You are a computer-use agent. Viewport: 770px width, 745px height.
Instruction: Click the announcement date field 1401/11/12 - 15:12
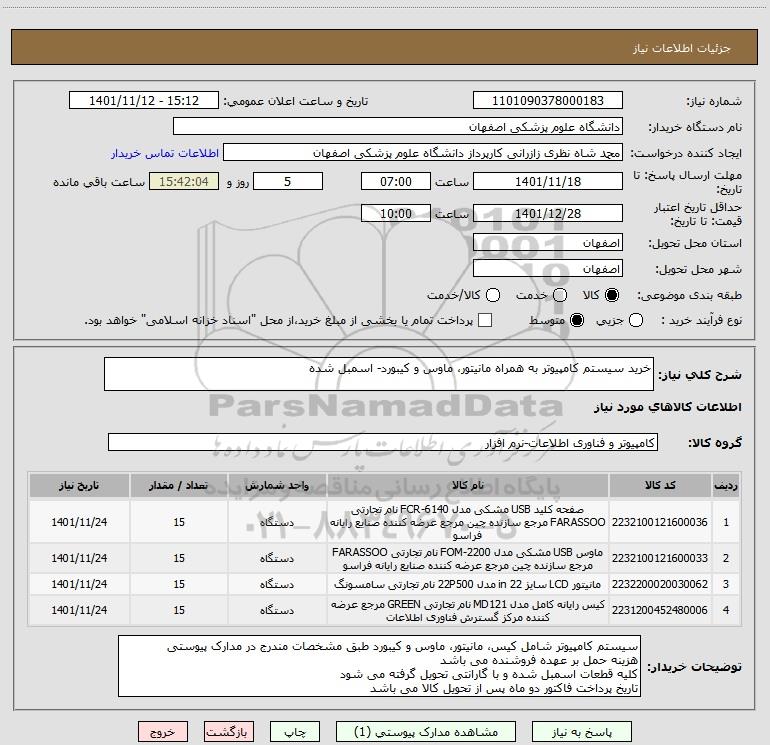[x=144, y=101]
